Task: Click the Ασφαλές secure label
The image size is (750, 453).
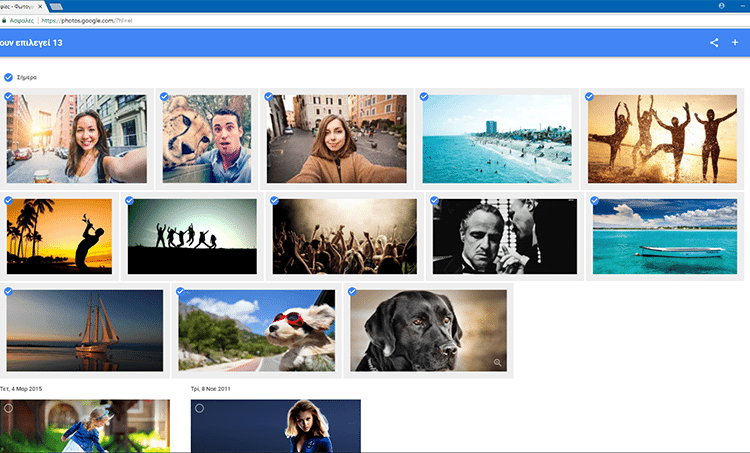Action: 22,21
